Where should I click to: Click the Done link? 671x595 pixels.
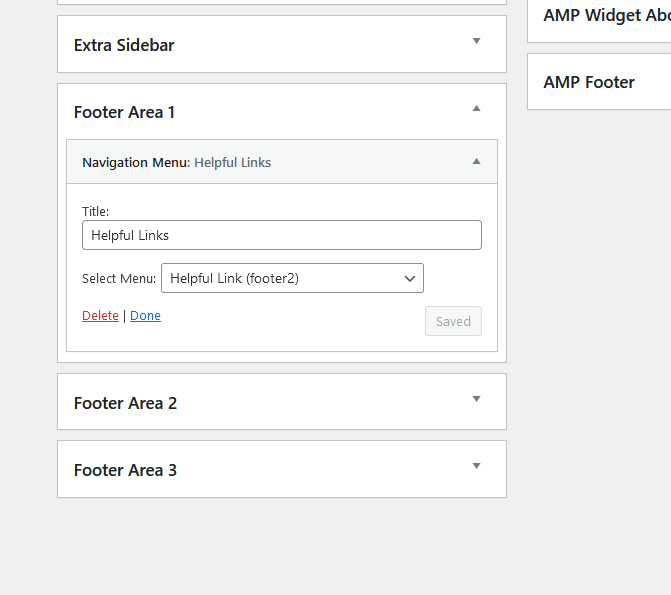coord(145,316)
